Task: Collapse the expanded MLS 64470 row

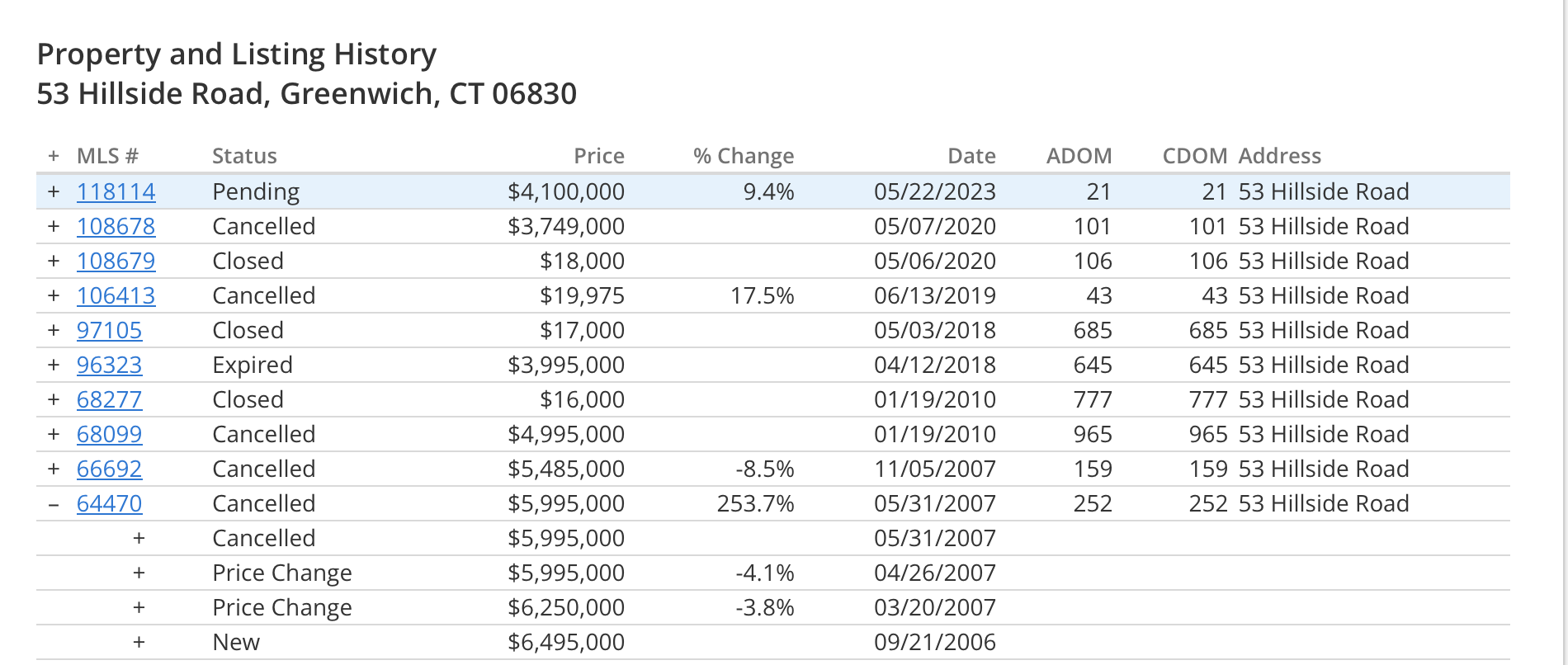Action: 54,503
